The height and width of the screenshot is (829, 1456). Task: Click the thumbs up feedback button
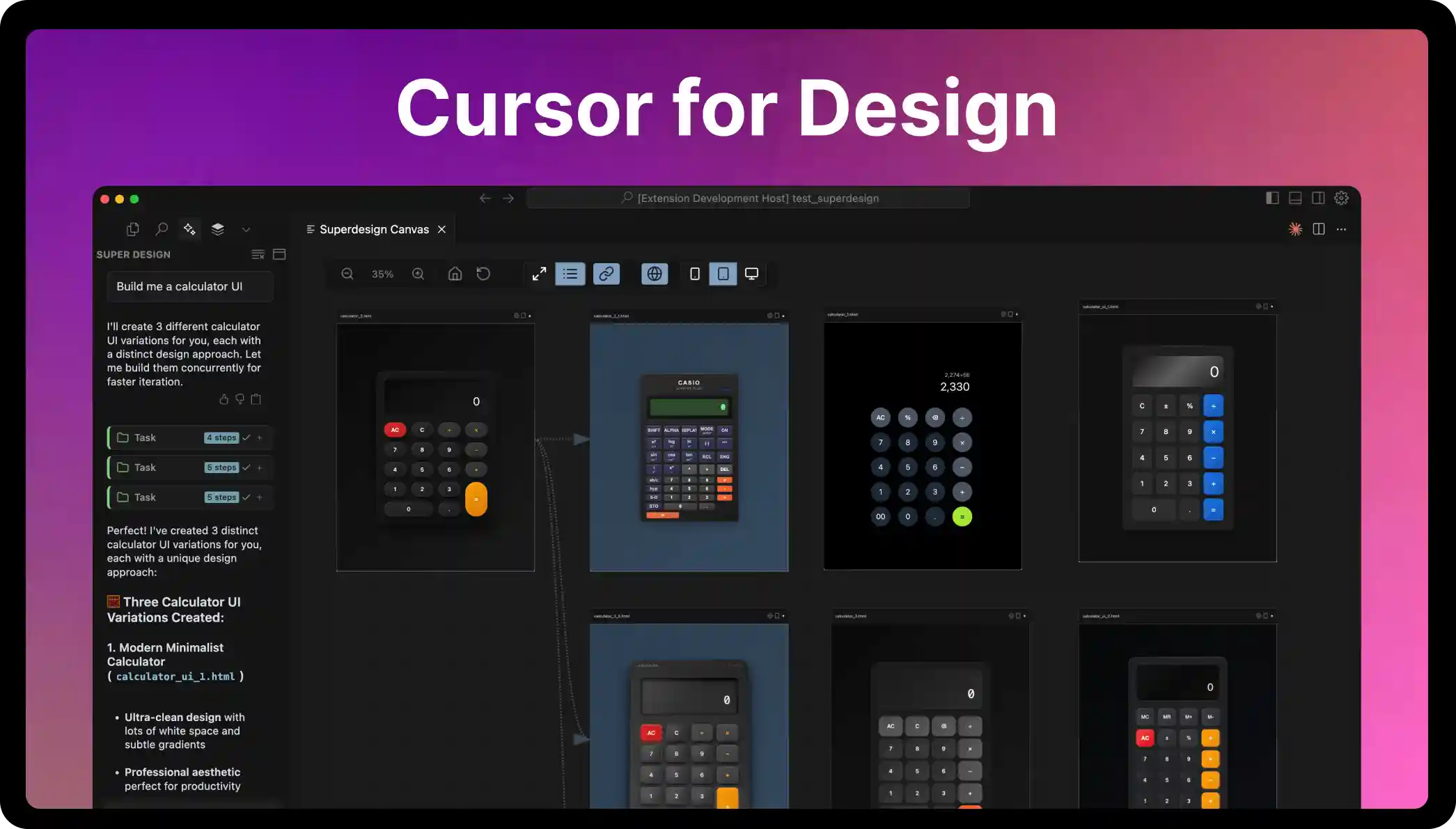224,399
